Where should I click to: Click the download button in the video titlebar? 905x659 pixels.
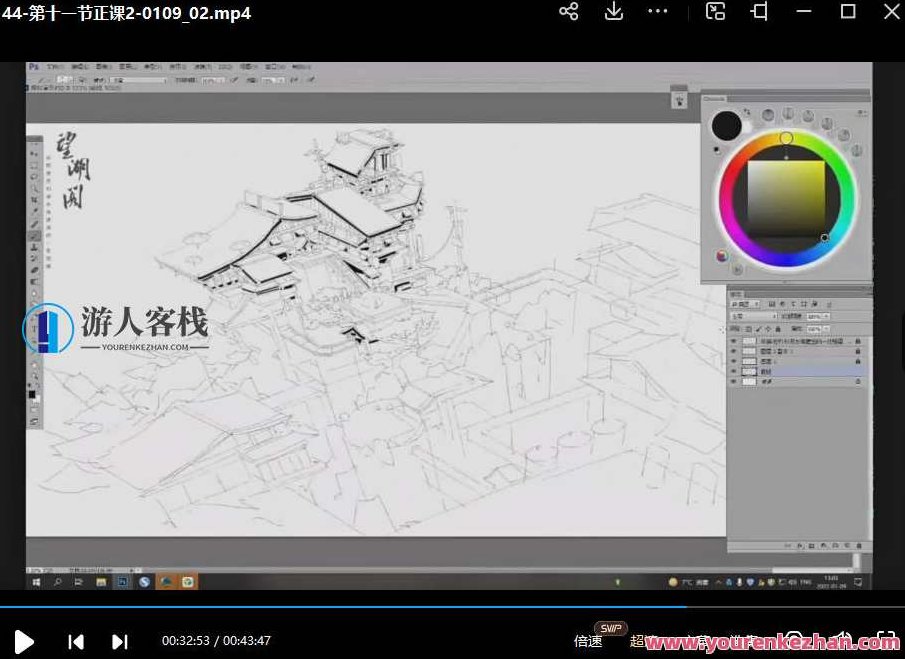613,12
